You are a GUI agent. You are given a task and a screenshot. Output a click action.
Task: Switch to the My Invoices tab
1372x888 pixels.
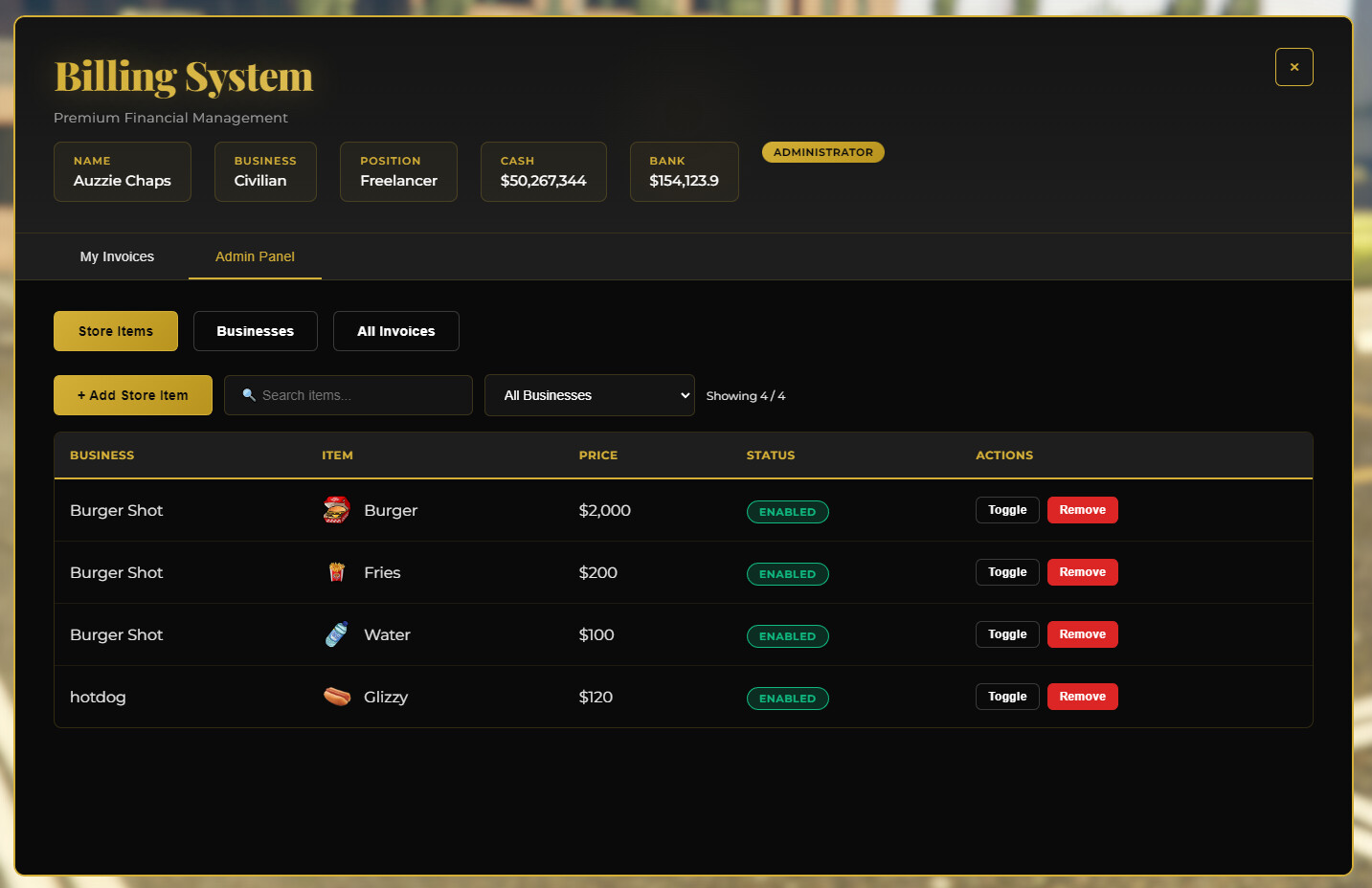pyautogui.click(x=117, y=256)
